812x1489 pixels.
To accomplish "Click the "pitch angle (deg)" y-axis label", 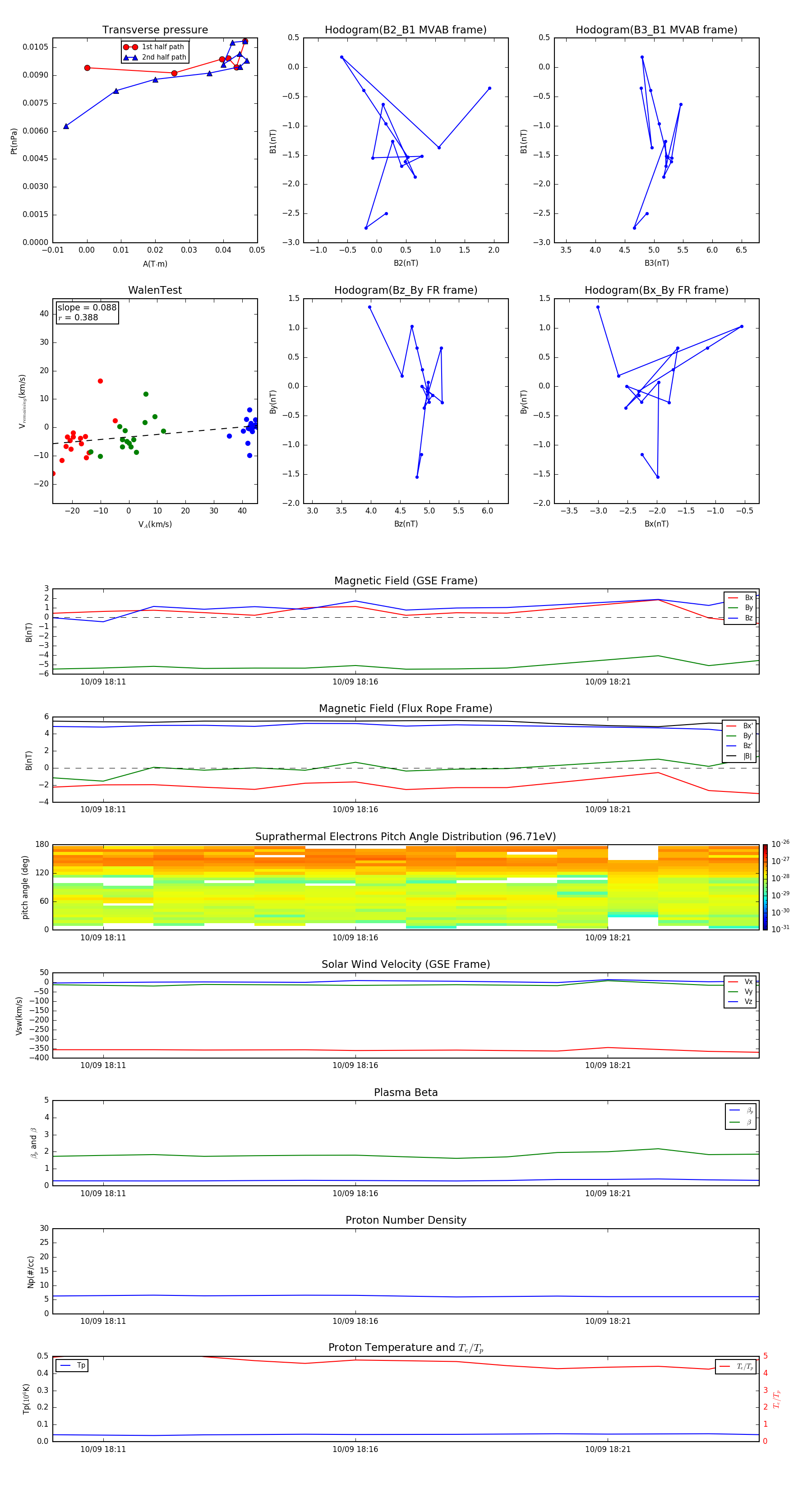I will click(x=25, y=887).
